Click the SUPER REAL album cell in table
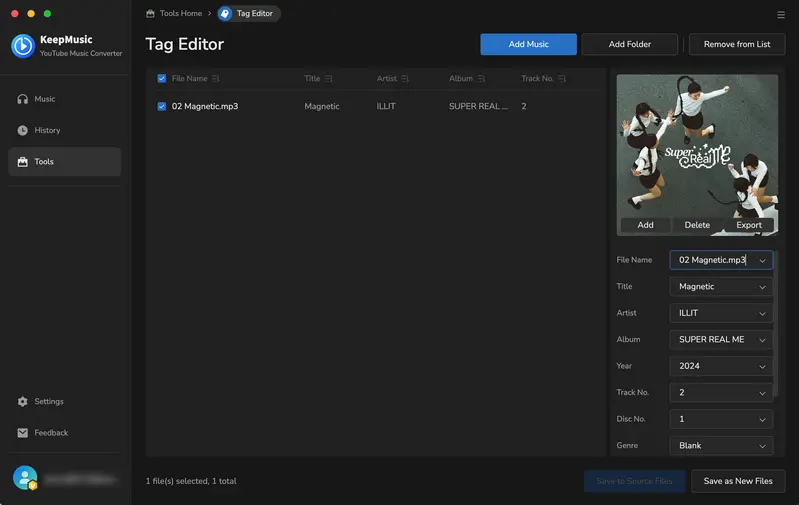This screenshot has width=799, height=505. click(478, 107)
